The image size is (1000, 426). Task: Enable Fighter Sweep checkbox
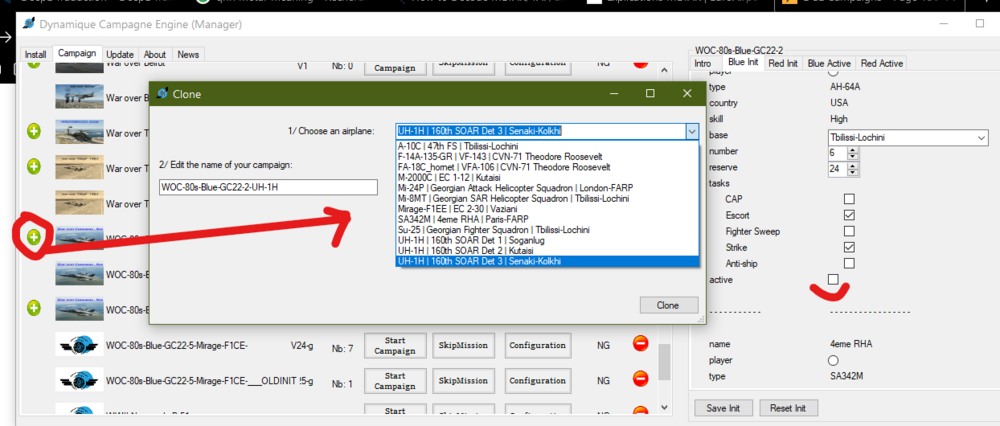click(x=849, y=231)
